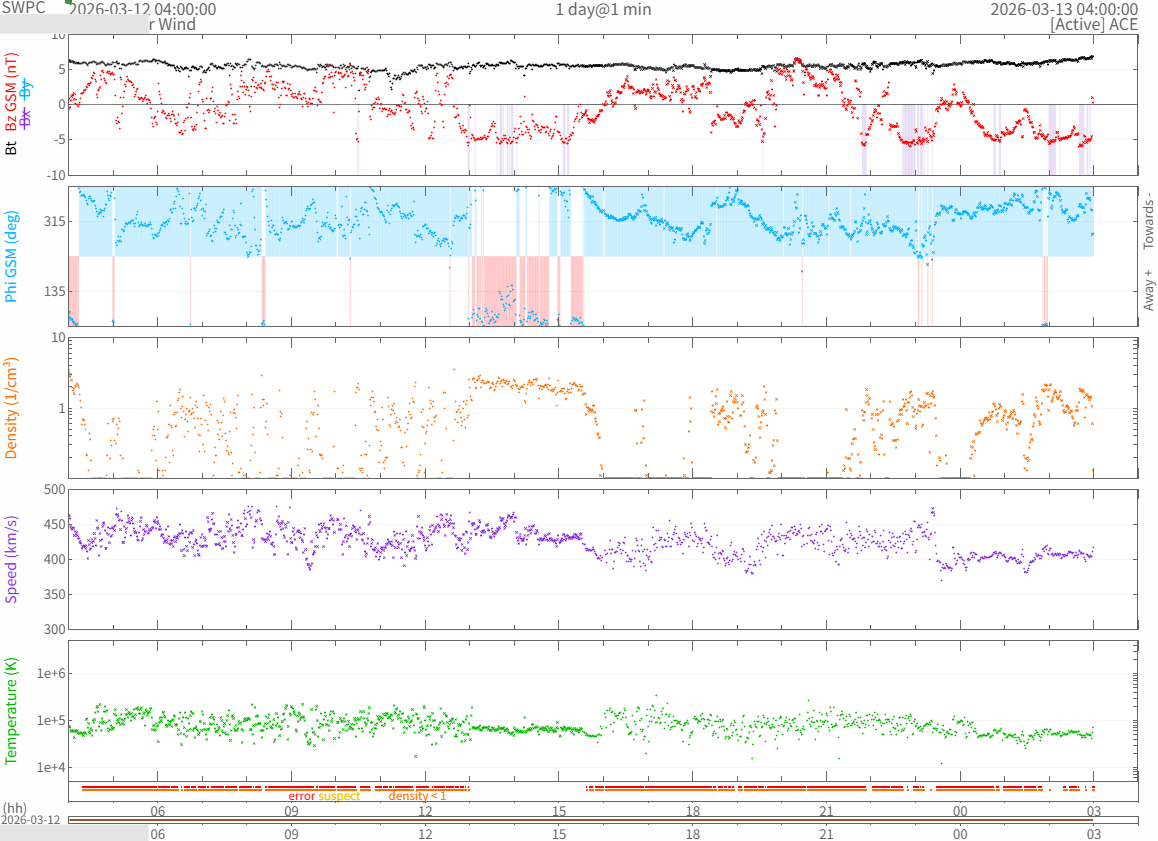Toggle the Bz GSM (nT) series
The height and width of the screenshot is (841, 1158).
click(12, 94)
